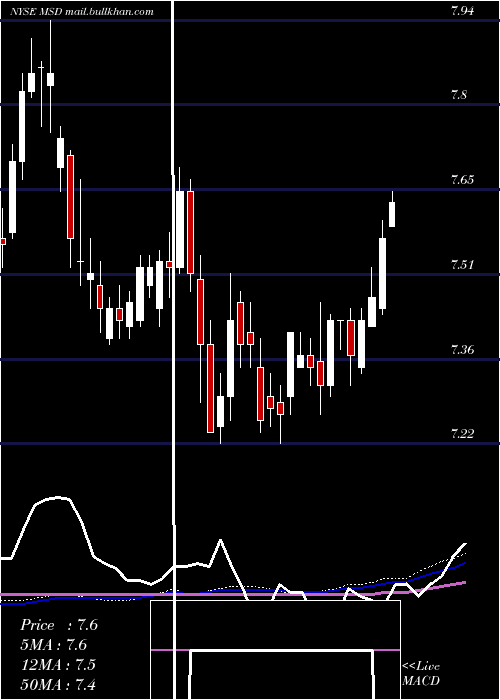Select the 7.65 price axis label
Image resolution: width=500 pixels, height=700 pixels.
click(x=462, y=180)
